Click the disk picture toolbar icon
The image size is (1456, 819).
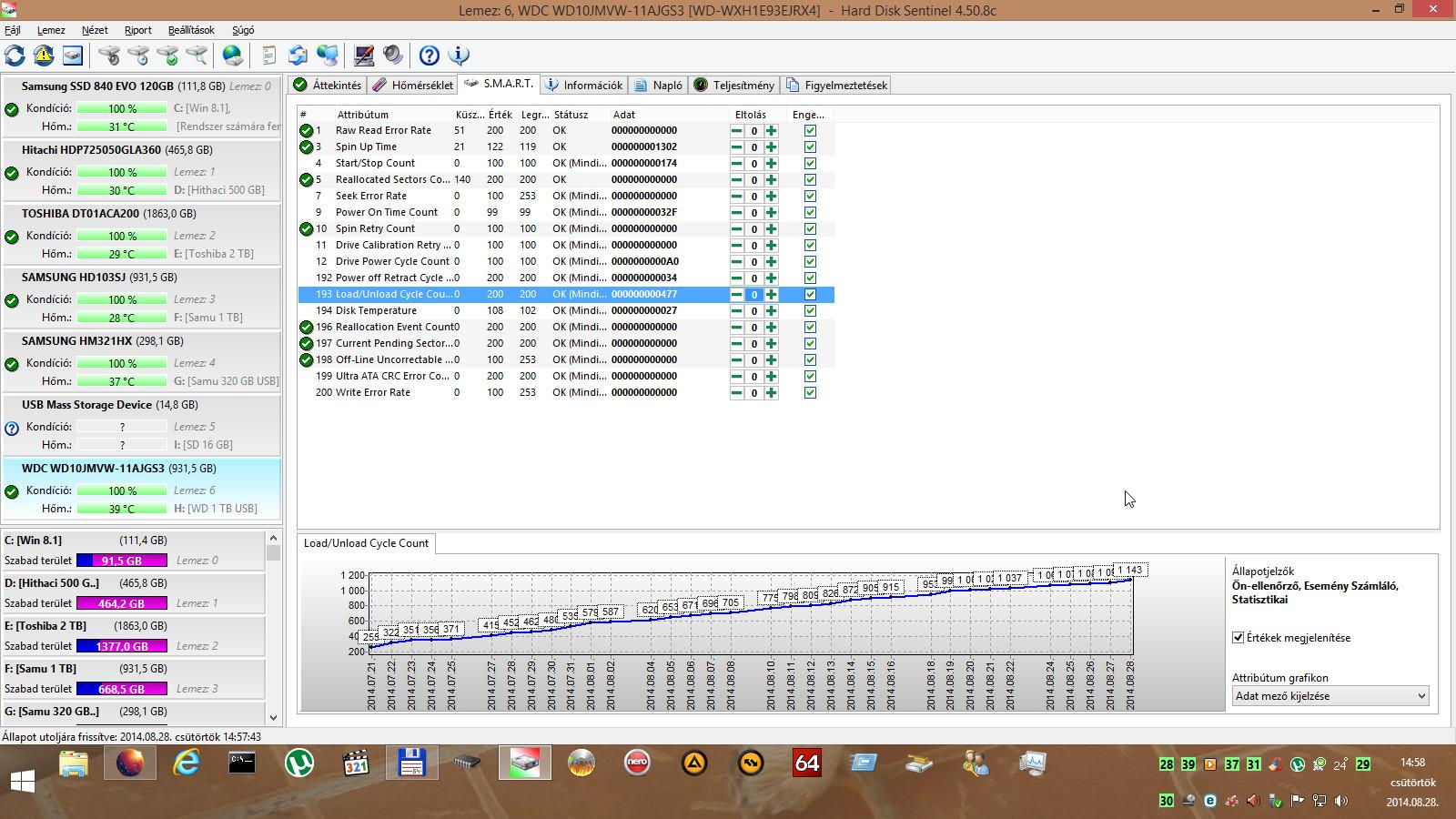(x=73, y=56)
